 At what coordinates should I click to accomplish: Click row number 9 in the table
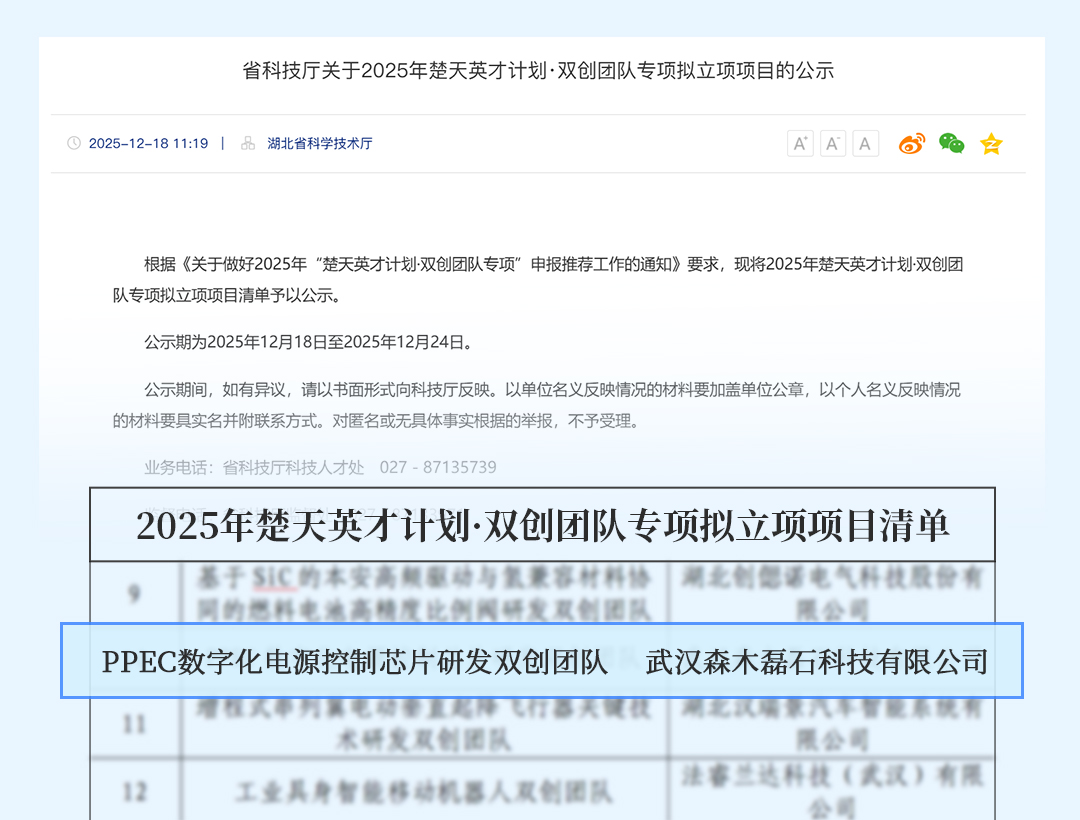tap(135, 593)
